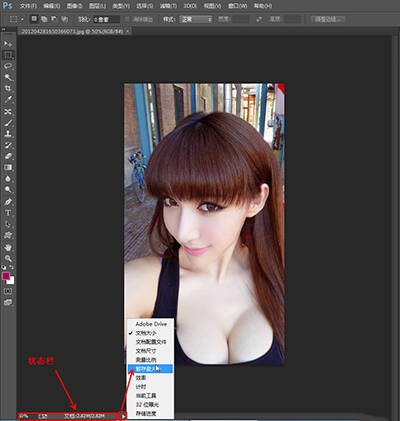Select the Type (T) tool
This screenshot has height=421, width=400.
tap(8, 213)
